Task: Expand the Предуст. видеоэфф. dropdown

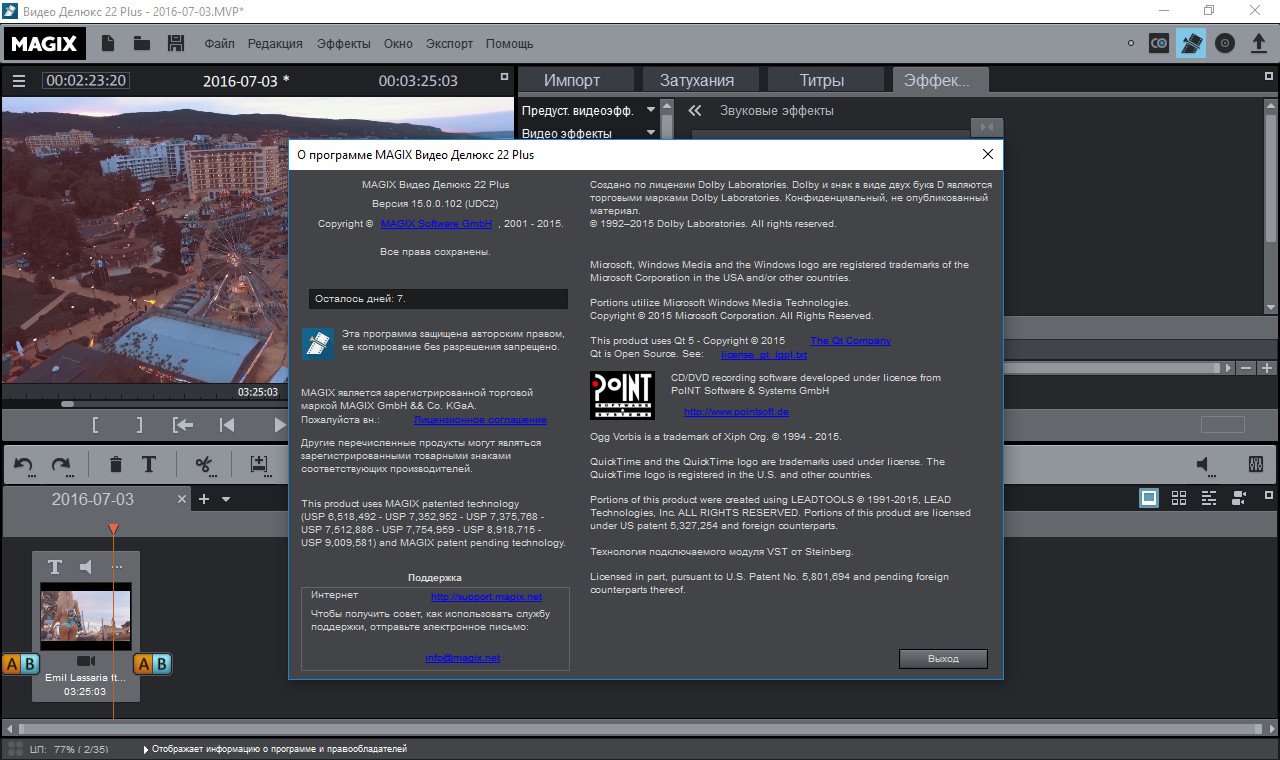Action: click(x=651, y=110)
